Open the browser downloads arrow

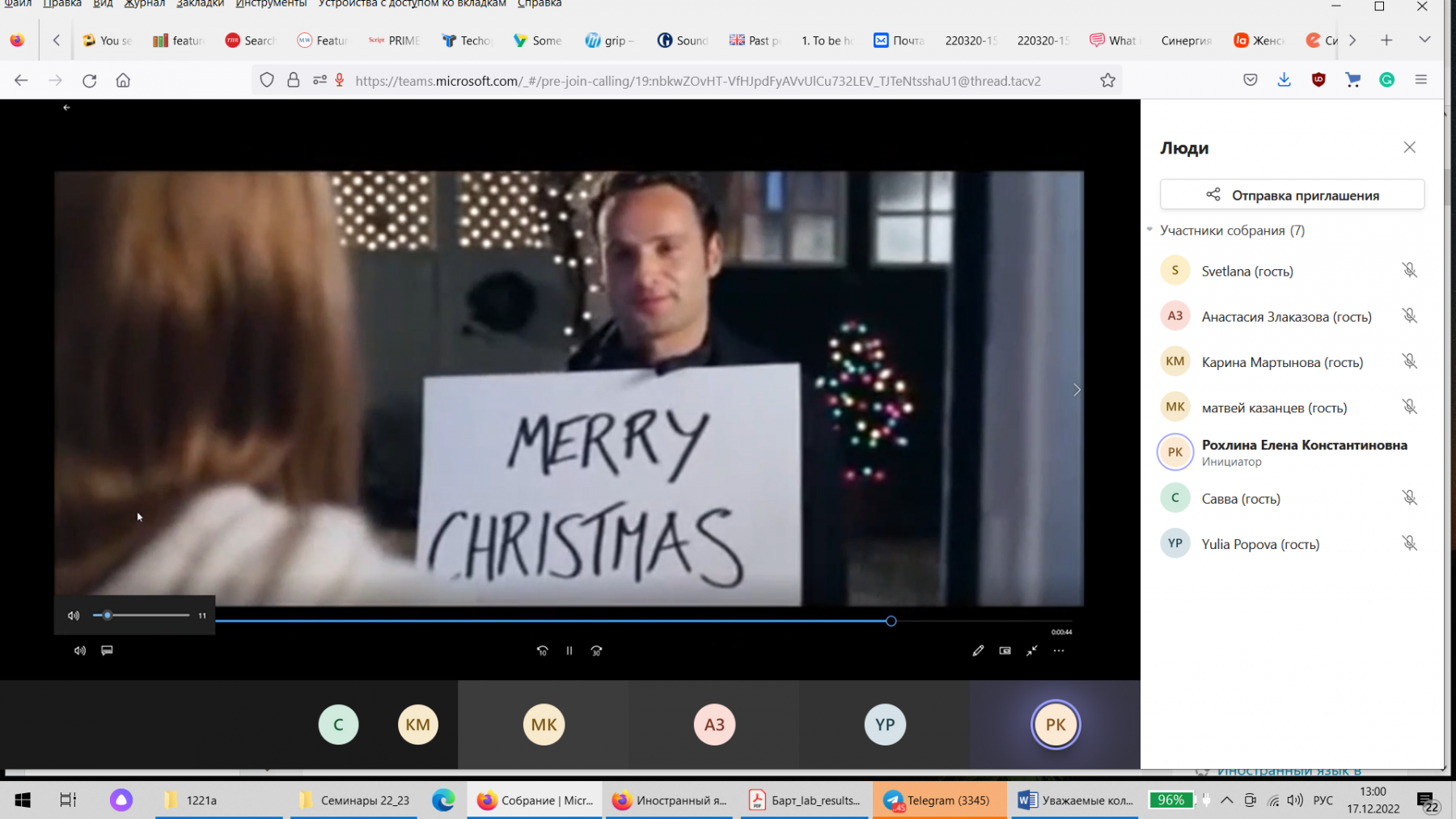(x=1284, y=79)
